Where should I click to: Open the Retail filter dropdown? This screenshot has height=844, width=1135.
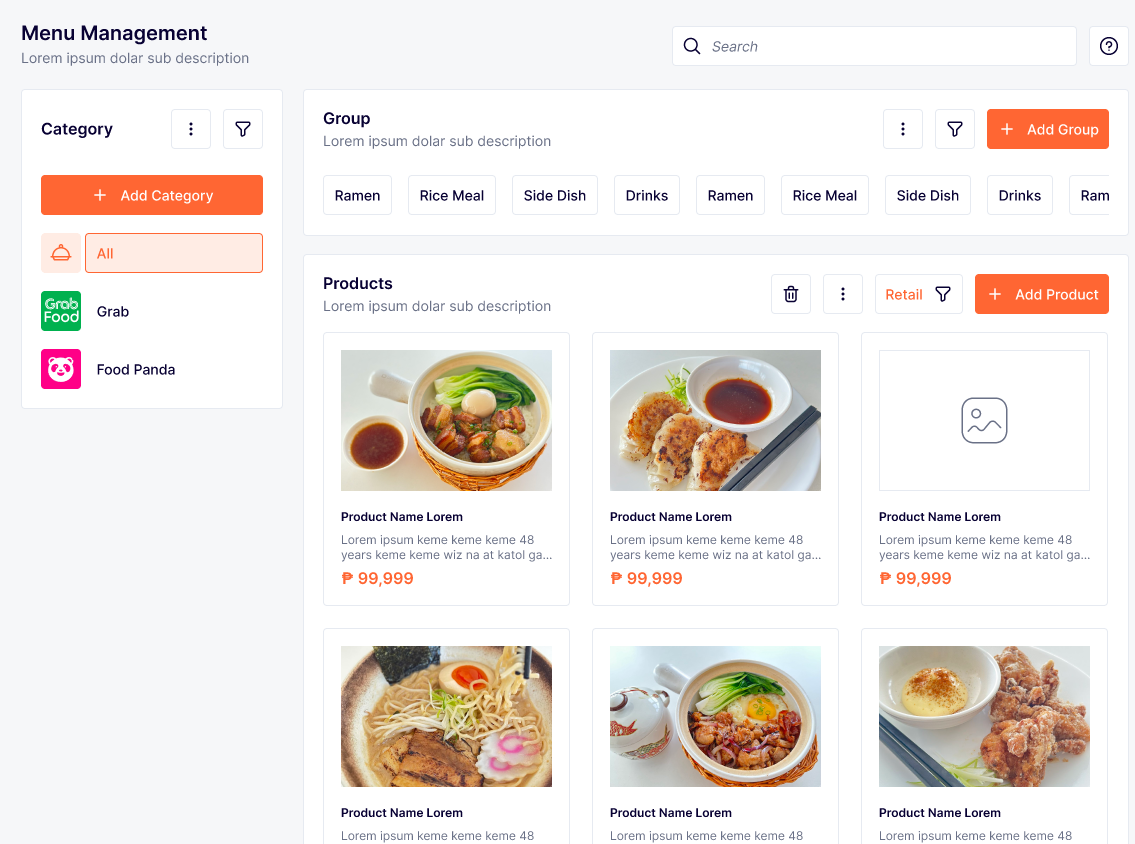[x=918, y=294]
